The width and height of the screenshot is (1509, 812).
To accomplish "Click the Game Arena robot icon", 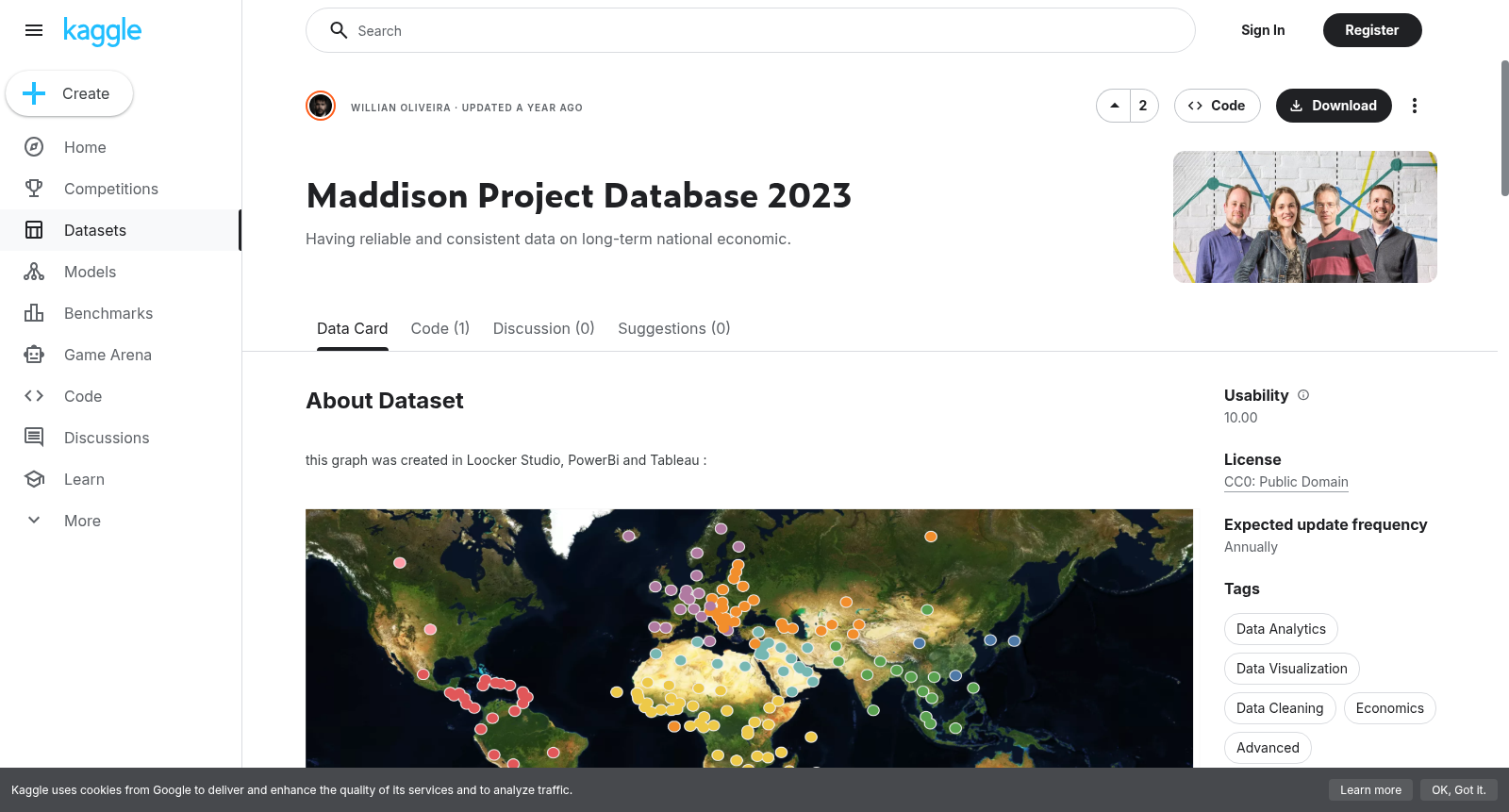I will [34, 355].
